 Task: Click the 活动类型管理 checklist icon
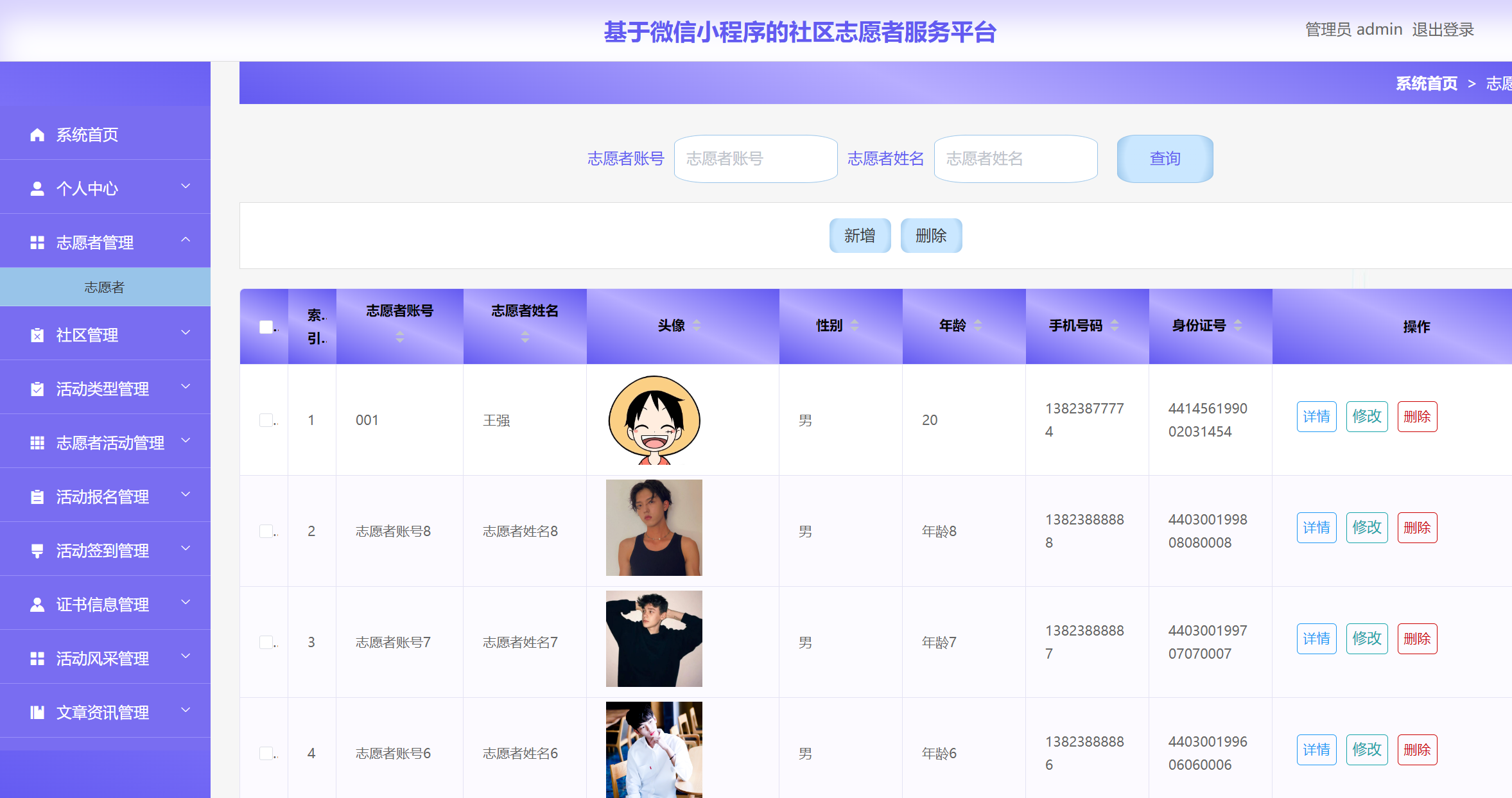click(x=37, y=388)
